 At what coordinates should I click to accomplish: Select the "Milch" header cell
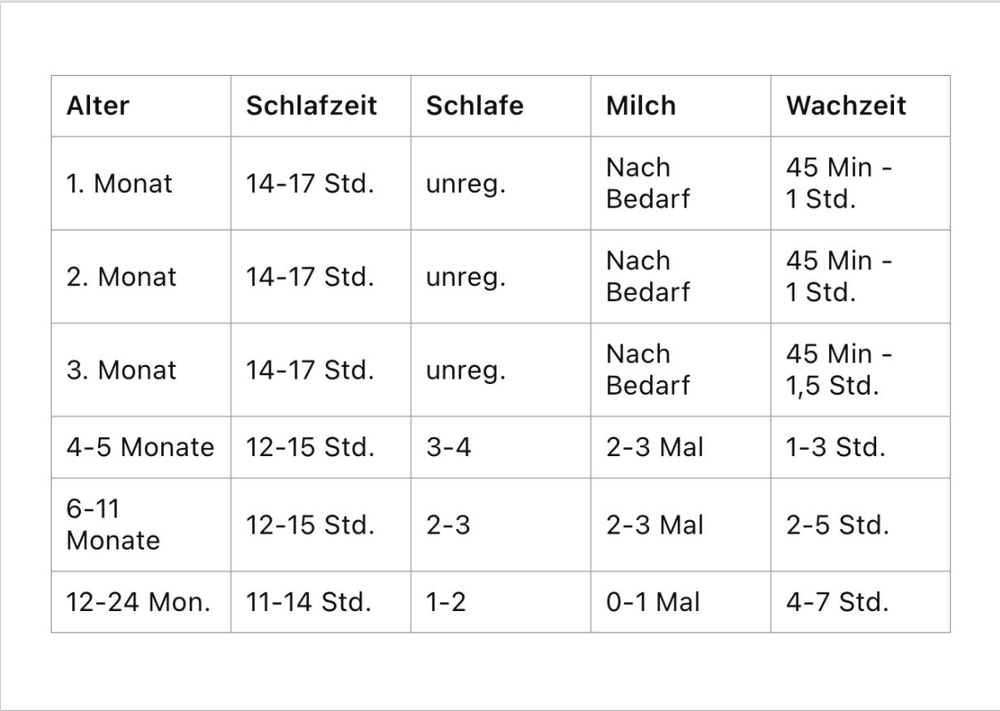click(641, 106)
